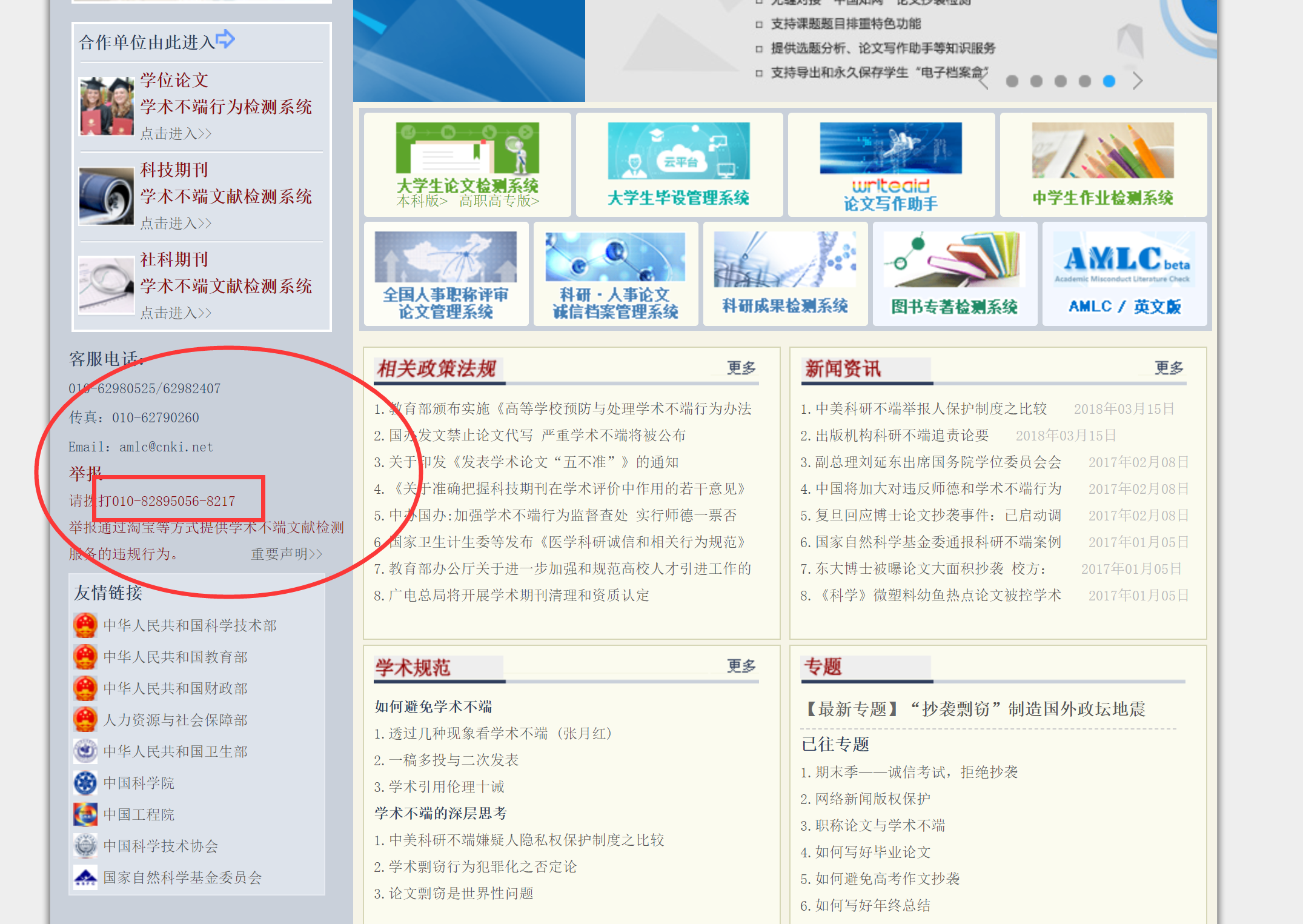Open 图书专著检测系统 books tile
This screenshot has height=924, width=1303.
[955, 274]
